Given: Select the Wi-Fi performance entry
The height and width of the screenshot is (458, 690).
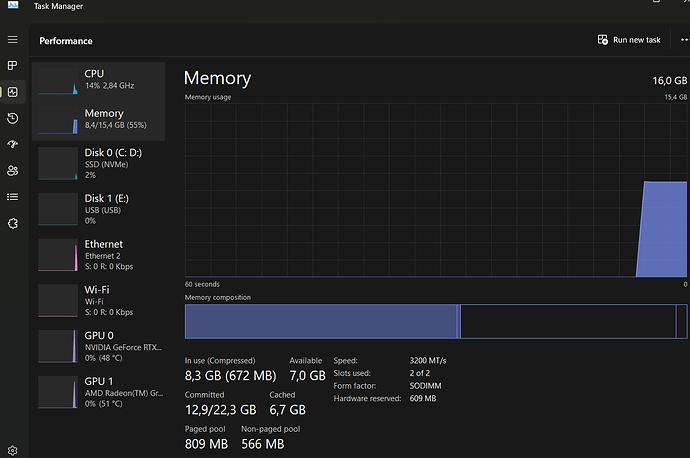Looking at the screenshot, I should pyautogui.click(x=98, y=299).
